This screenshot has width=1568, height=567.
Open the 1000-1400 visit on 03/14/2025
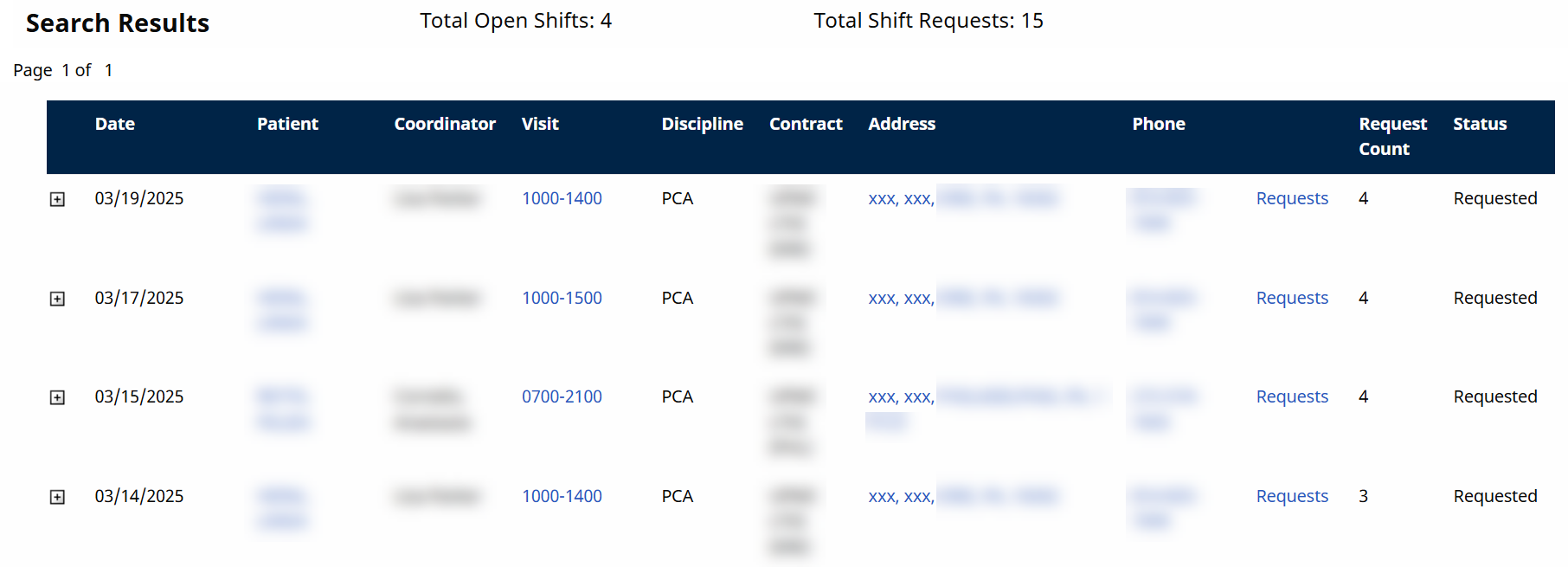[x=562, y=496]
